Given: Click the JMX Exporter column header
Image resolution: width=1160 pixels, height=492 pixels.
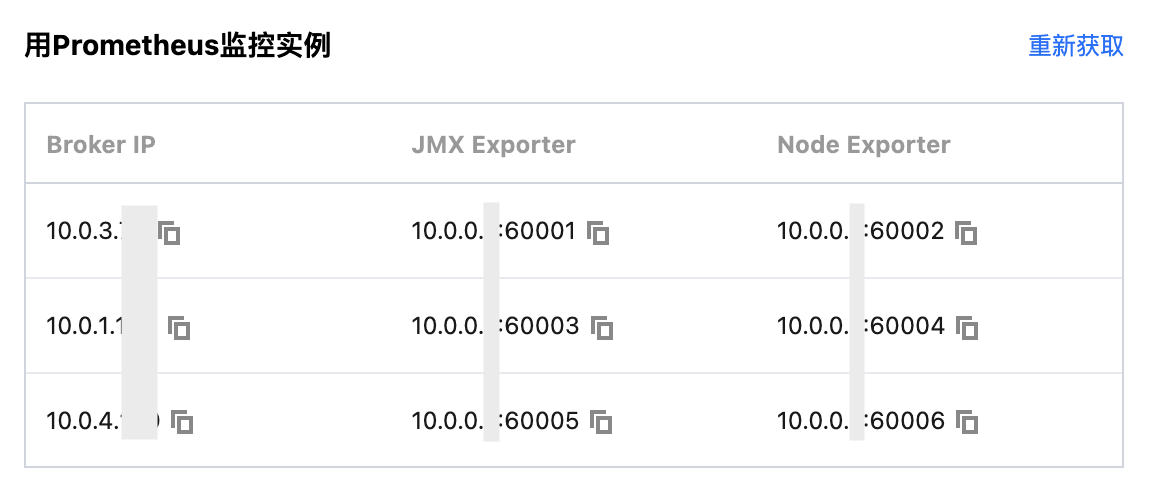Looking at the screenshot, I should 493,144.
